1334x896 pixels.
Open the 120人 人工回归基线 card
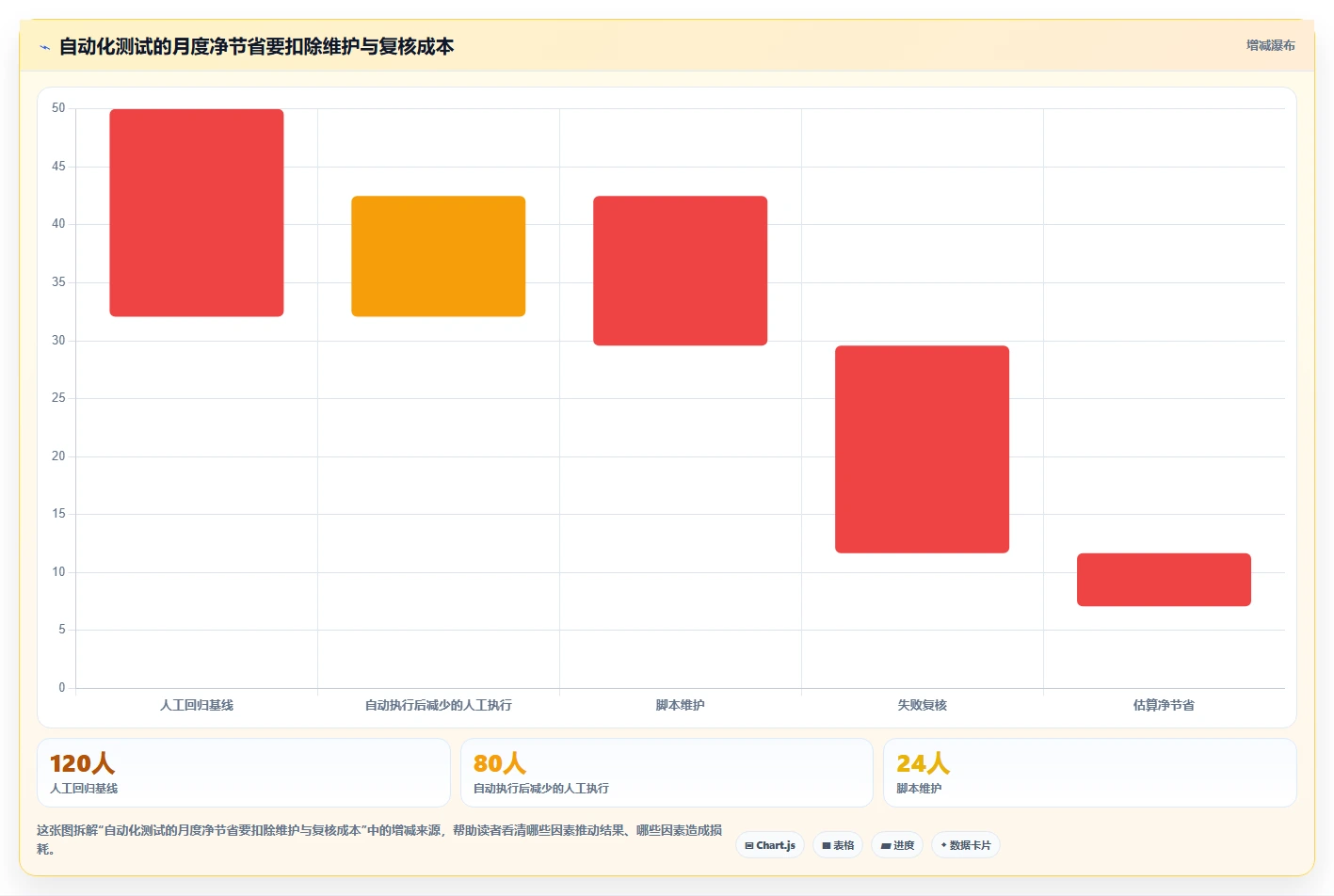244,773
